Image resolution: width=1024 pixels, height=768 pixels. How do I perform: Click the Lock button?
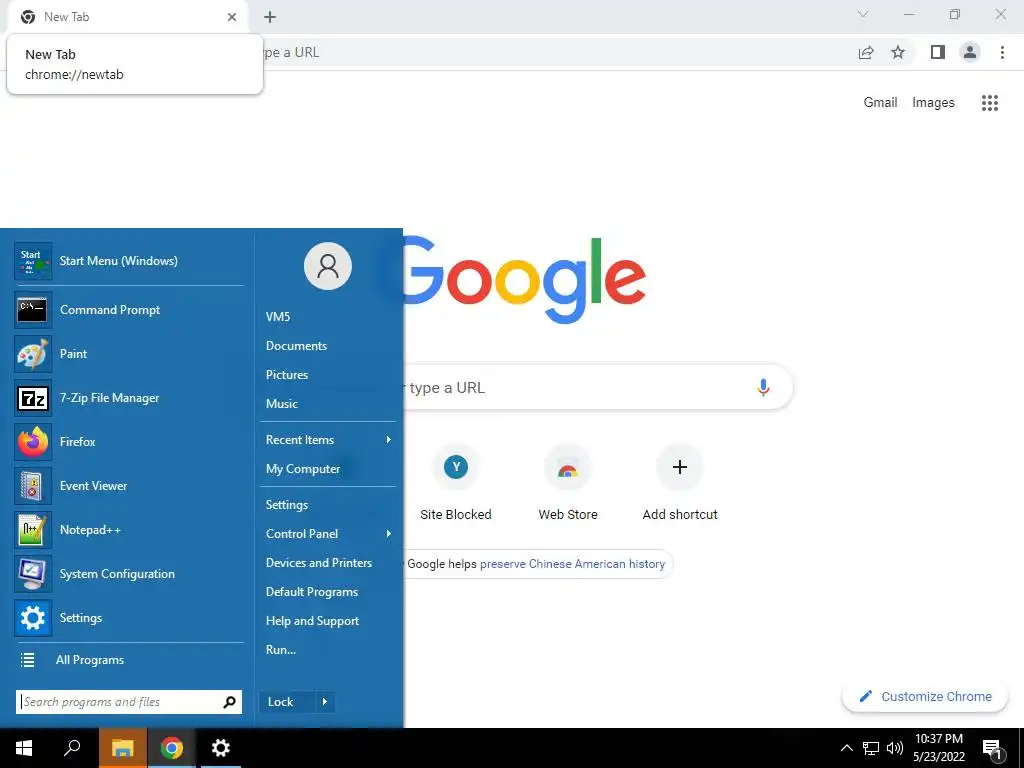coord(287,702)
